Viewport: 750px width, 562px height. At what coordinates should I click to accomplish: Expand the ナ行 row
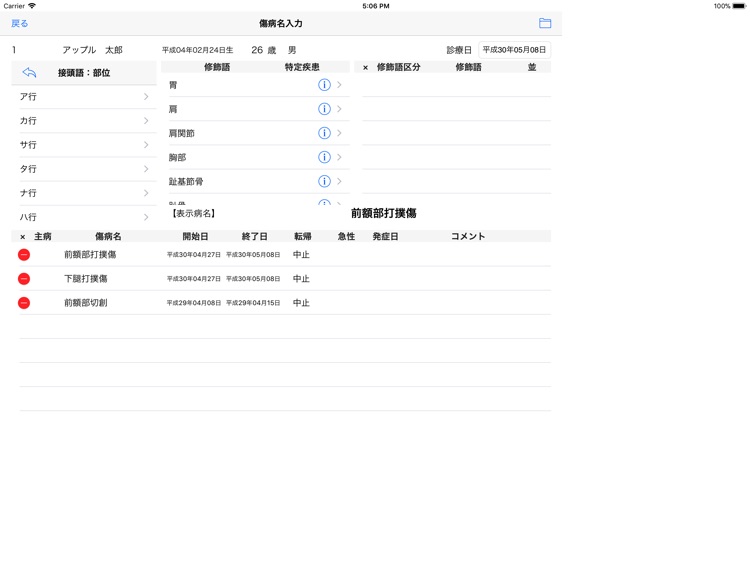click(84, 193)
